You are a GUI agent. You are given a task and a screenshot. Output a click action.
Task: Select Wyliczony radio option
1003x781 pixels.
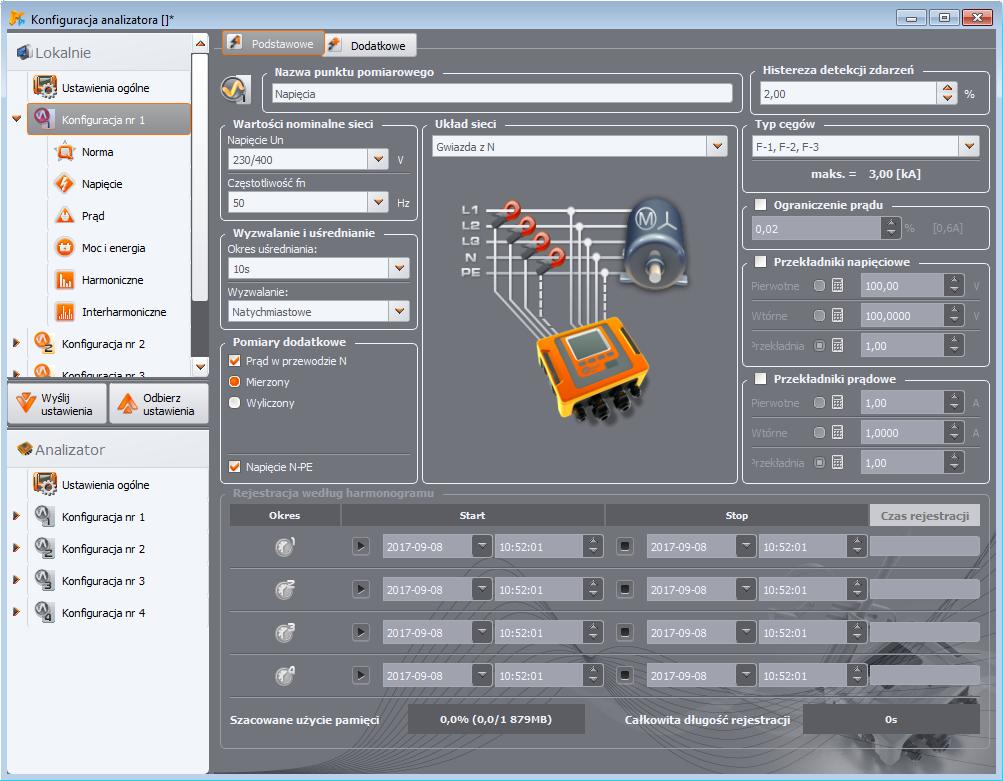coord(234,403)
